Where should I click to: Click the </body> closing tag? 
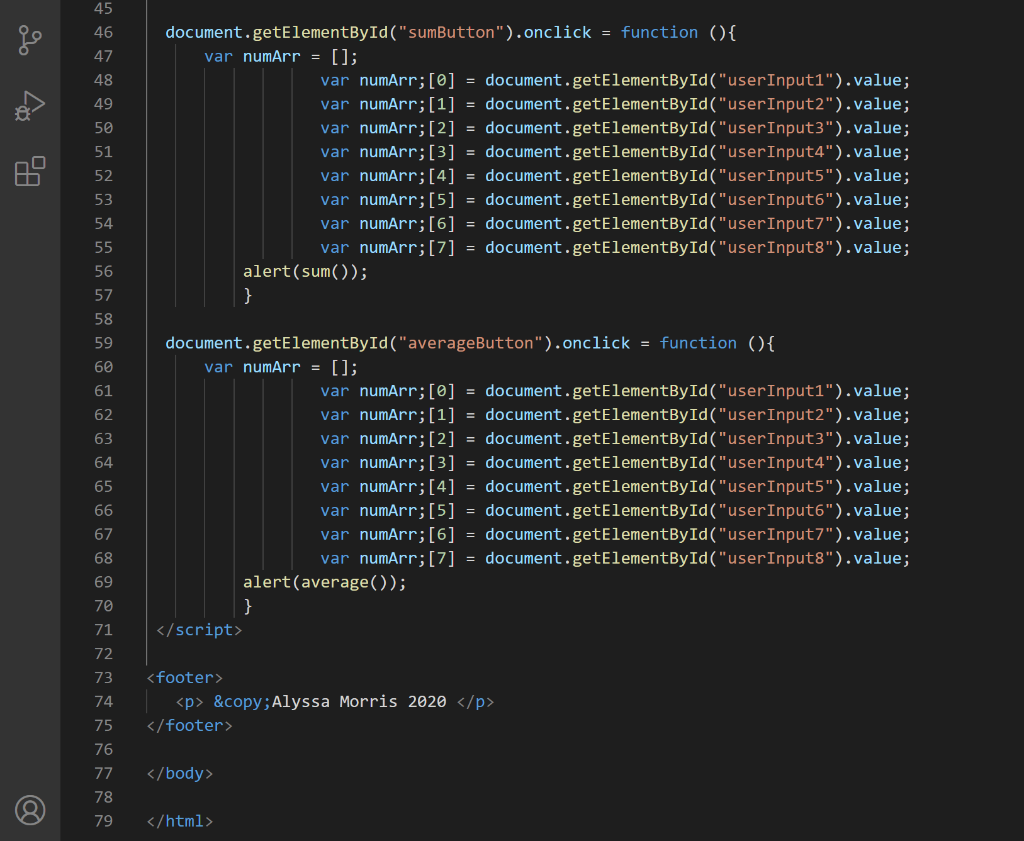[178, 773]
